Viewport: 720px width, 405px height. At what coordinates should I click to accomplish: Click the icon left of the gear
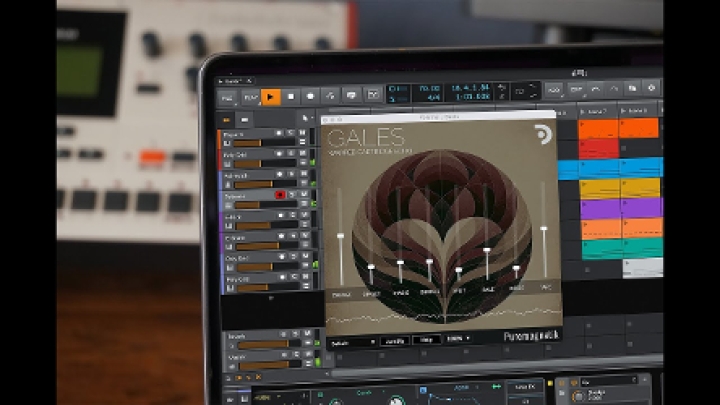tap(632, 88)
